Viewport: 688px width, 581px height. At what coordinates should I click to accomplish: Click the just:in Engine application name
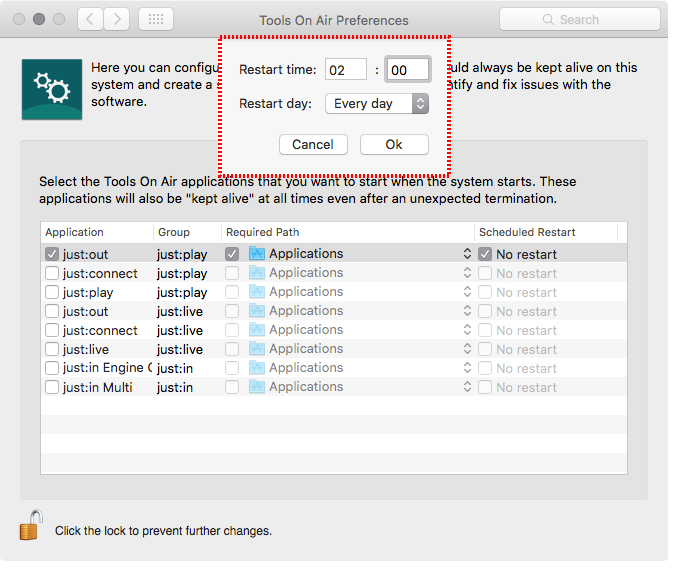pyautogui.click(x=107, y=368)
